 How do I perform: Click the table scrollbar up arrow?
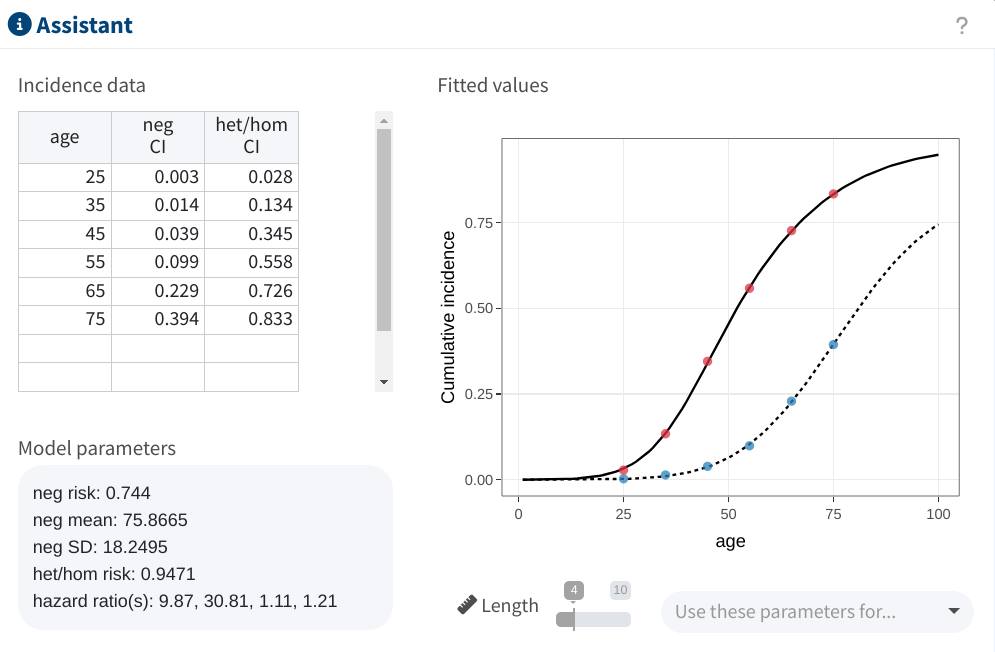pos(383,121)
